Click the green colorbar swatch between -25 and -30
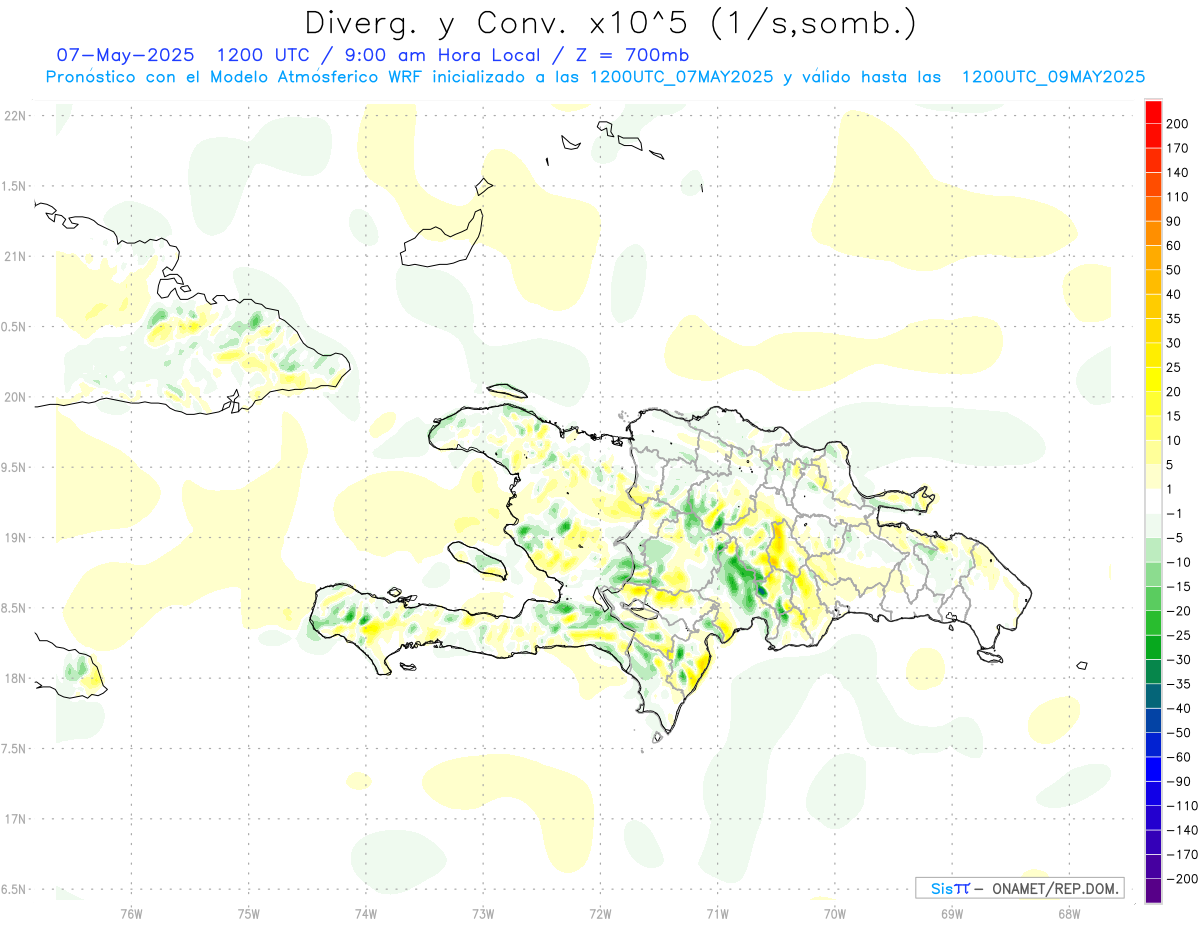Viewport: 1200px width, 927px height. 1153,647
